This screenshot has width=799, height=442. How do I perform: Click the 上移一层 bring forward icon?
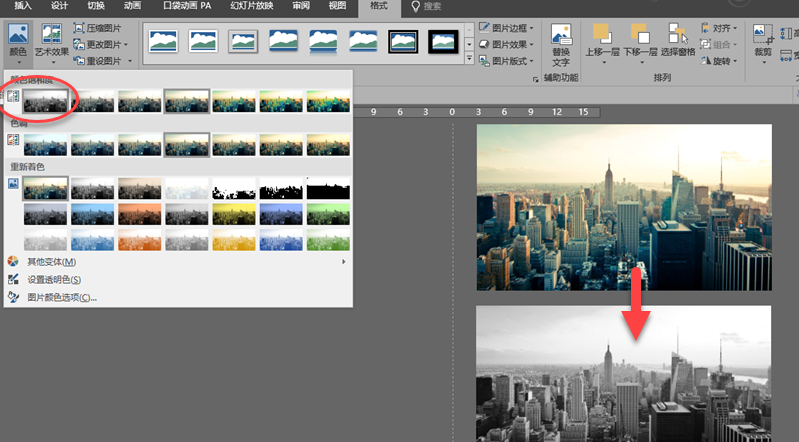601,40
